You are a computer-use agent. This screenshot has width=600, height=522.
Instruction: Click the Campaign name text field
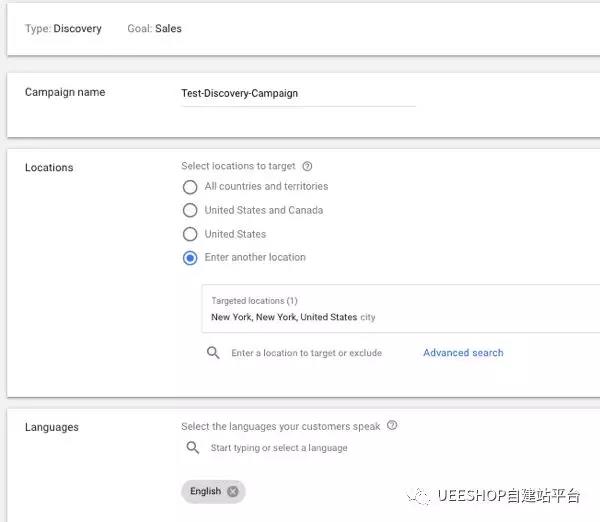tap(297, 94)
